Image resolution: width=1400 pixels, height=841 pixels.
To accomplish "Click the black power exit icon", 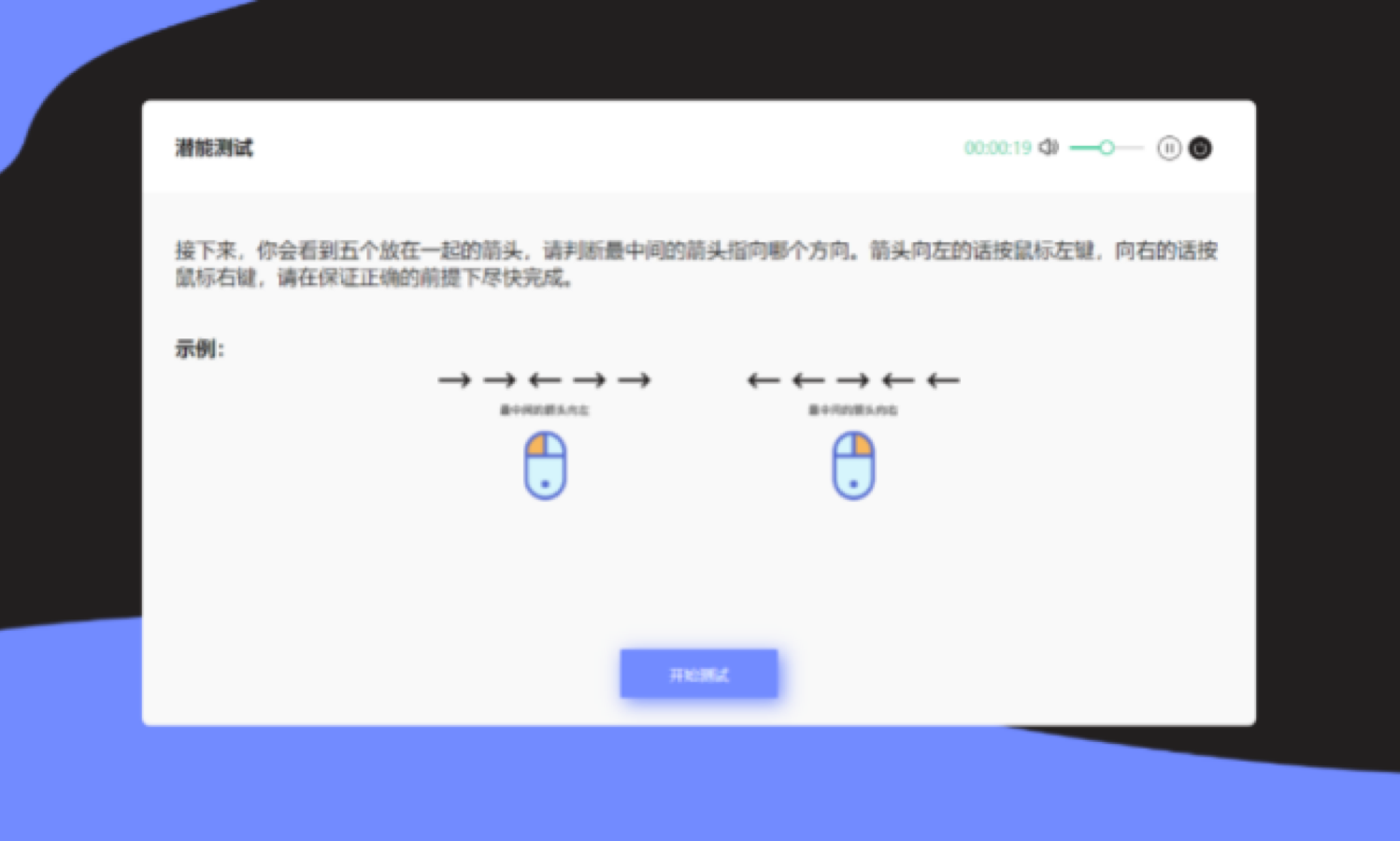I will click(x=1200, y=148).
